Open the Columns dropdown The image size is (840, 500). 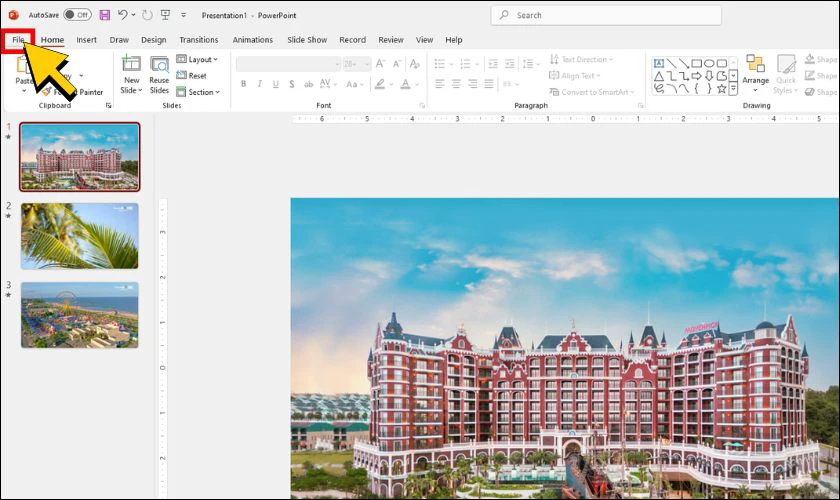click(x=511, y=84)
